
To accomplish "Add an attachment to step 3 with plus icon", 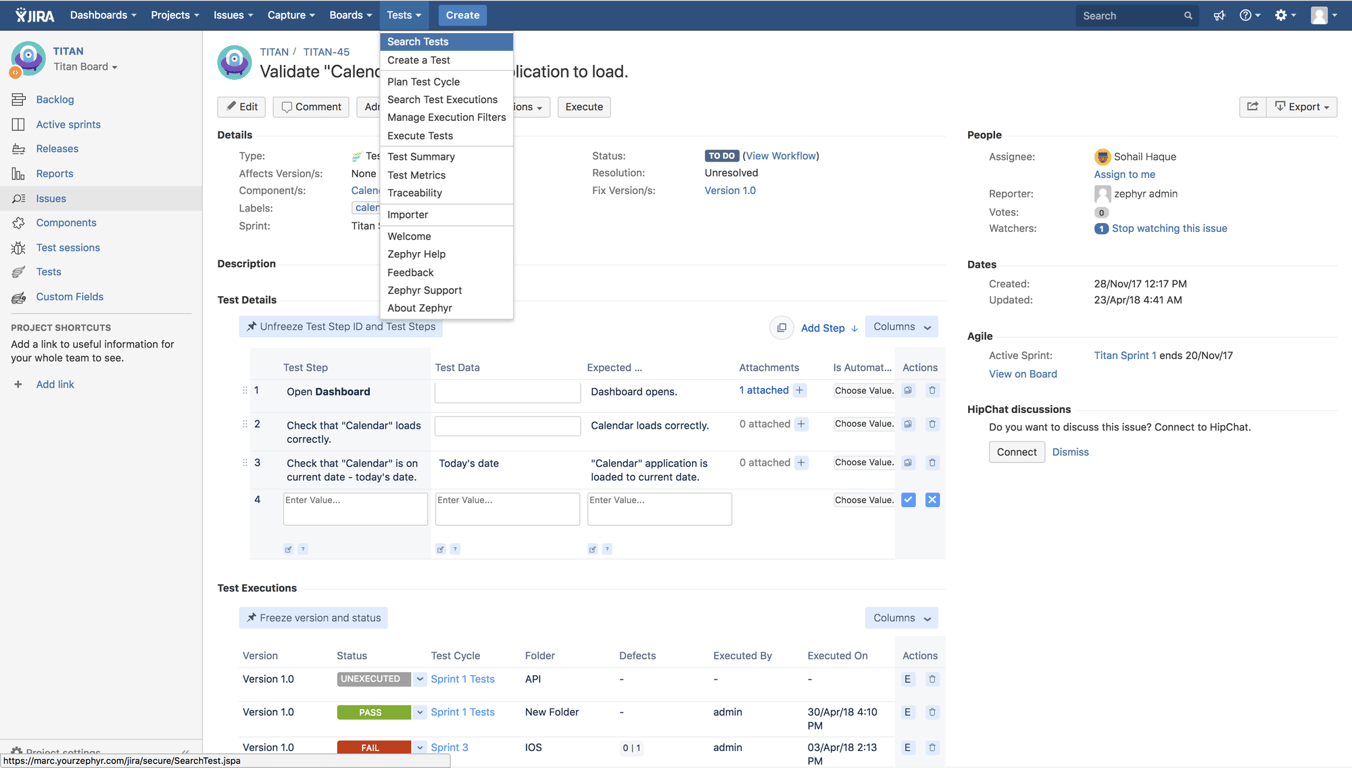I will [801, 463].
